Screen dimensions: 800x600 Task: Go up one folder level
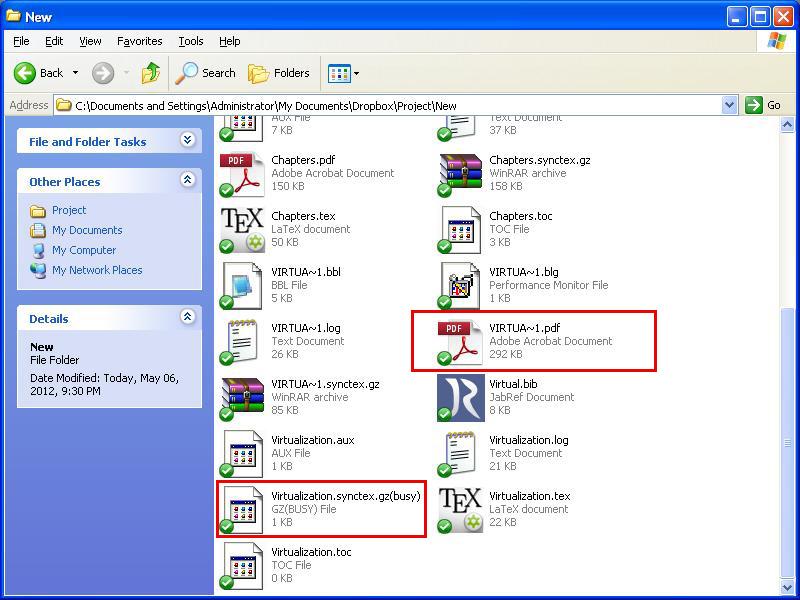tap(151, 73)
